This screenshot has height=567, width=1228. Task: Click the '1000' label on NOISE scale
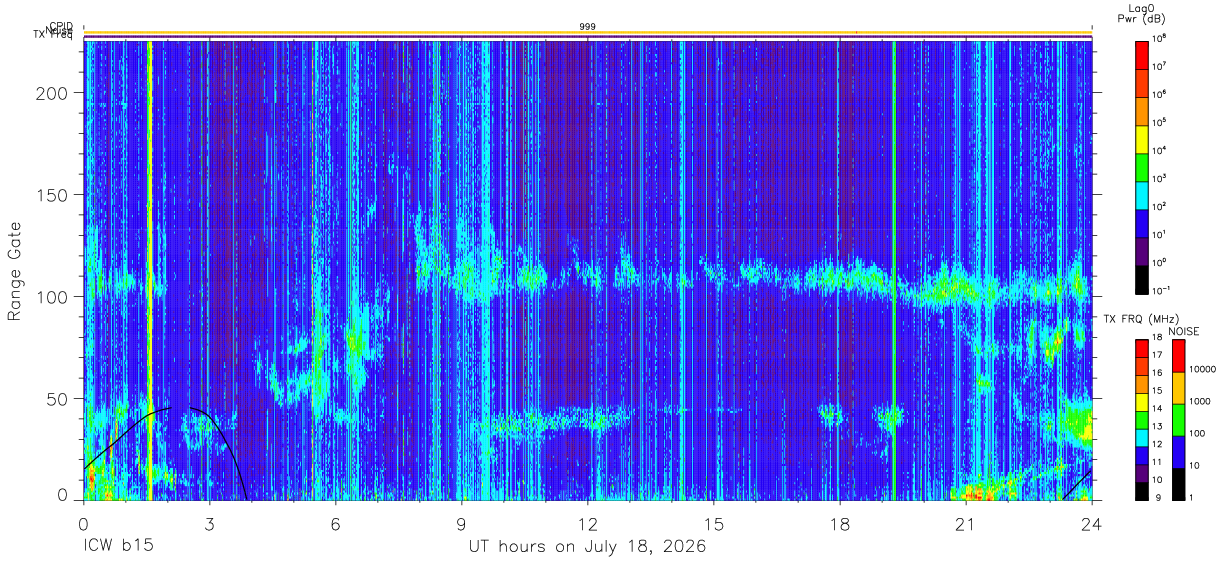[x=1201, y=399]
